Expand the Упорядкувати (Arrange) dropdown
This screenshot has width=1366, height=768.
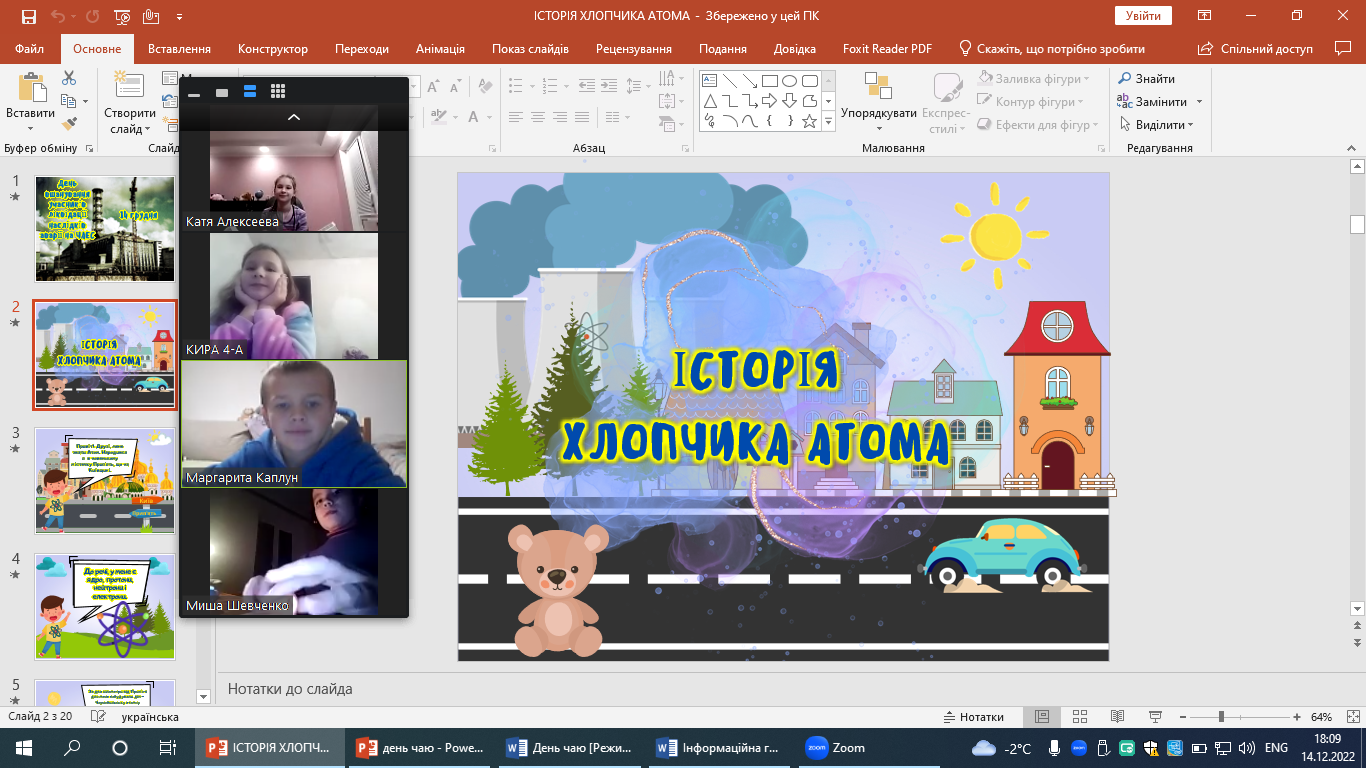878,113
